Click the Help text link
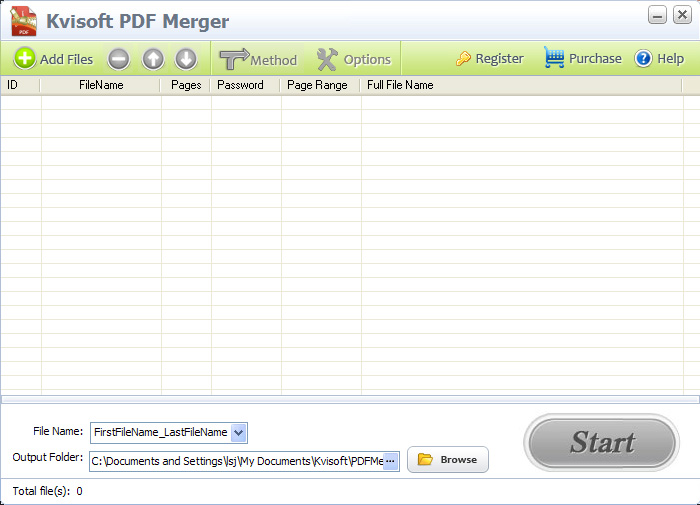Screen dimensions: 700x505 [671, 58]
